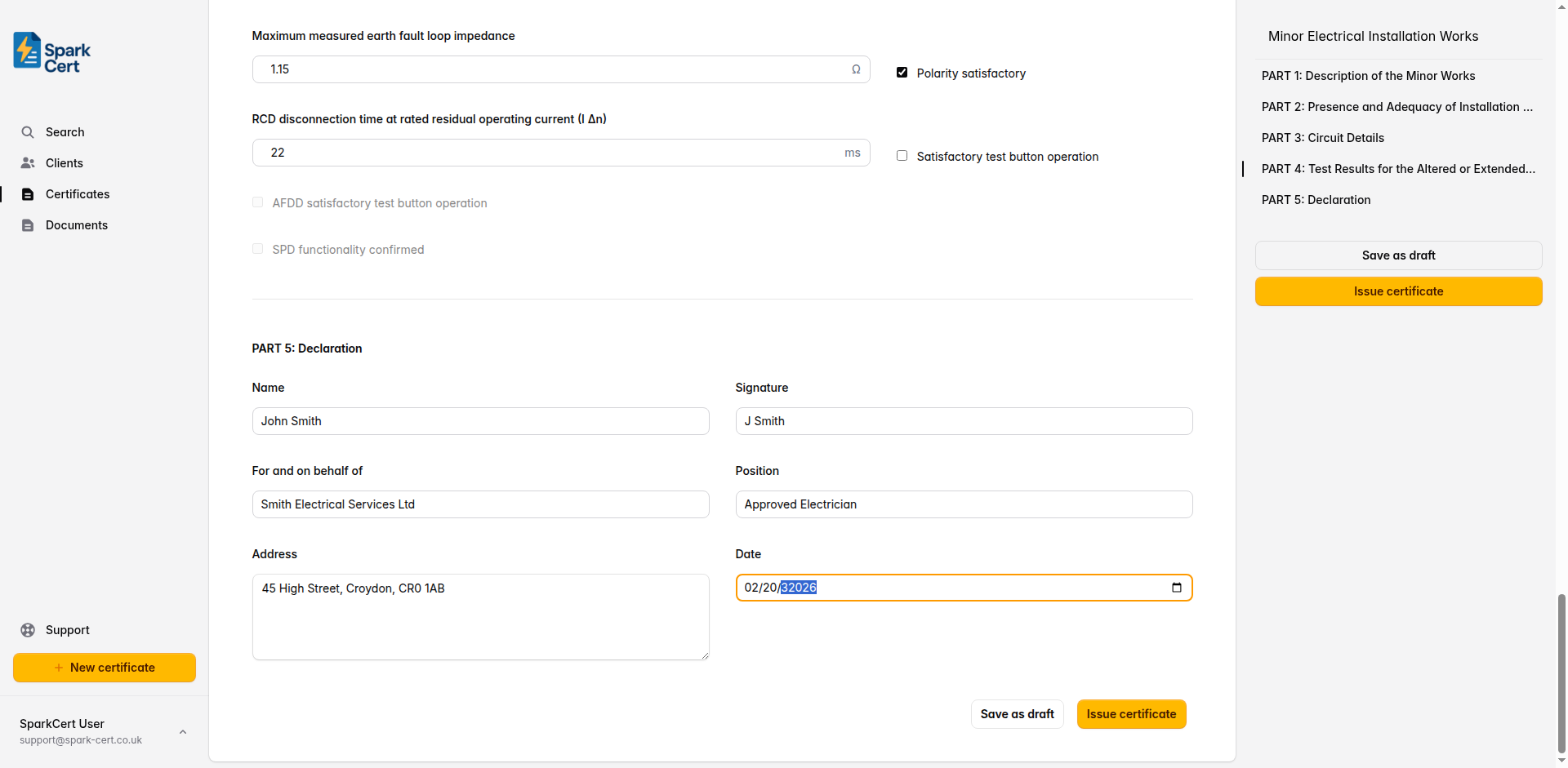The width and height of the screenshot is (1568, 768).
Task: Open the calendar picker icon in Date field
Action: tap(1176, 588)
